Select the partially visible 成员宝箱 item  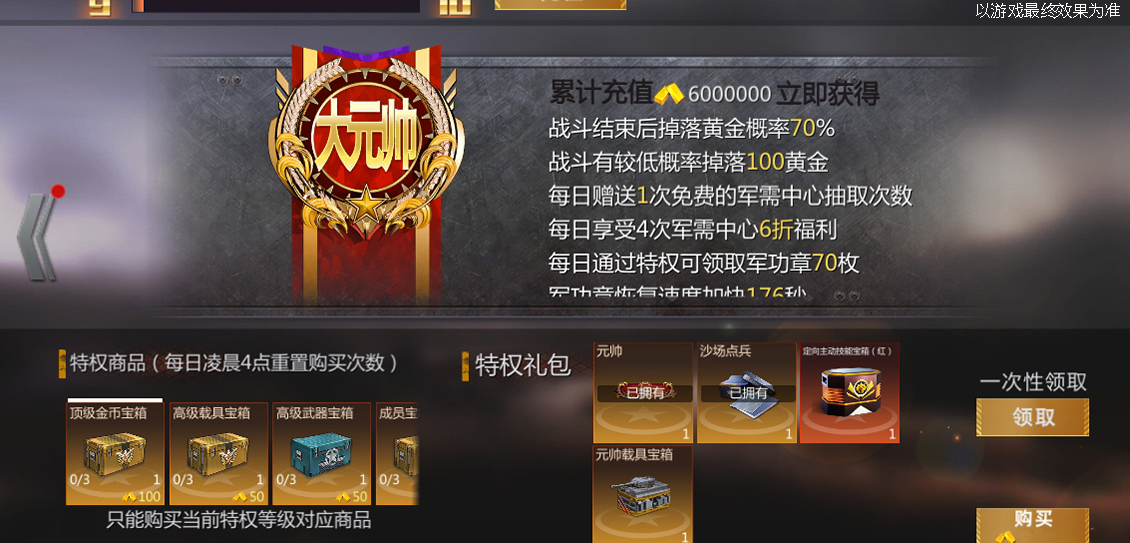(397, 454)
